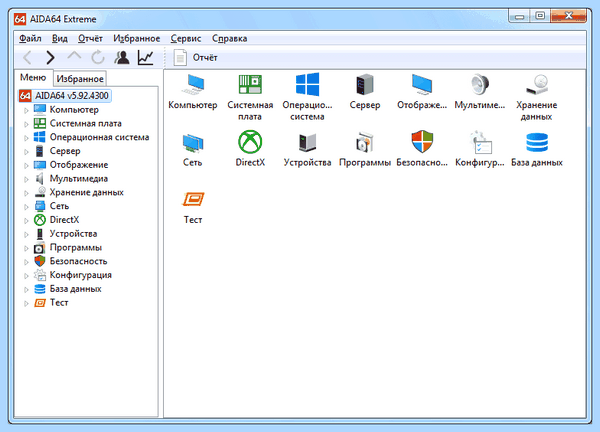Expand the Компьютер tree node
Viewport: 600px width, 432px height.
click(26, 110)
